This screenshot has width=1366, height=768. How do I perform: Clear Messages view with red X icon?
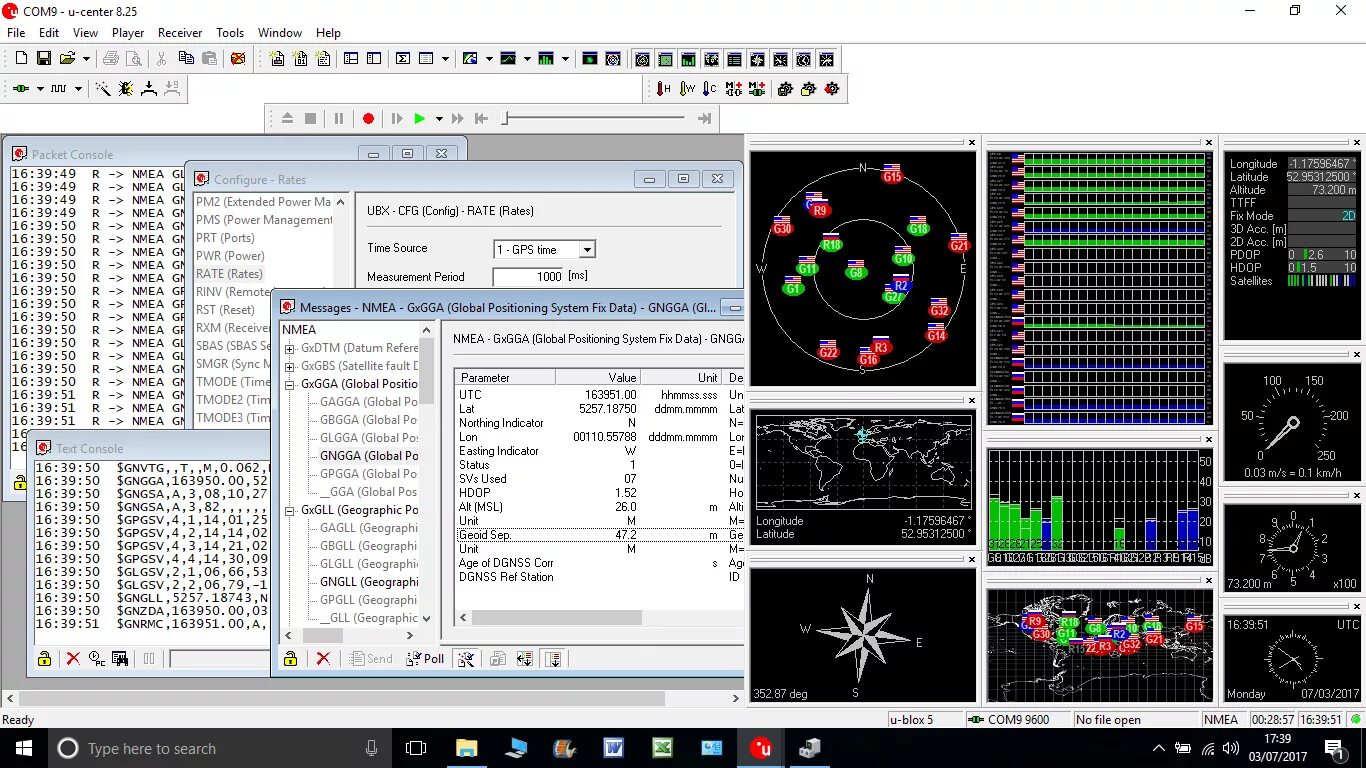click(323, 659)
